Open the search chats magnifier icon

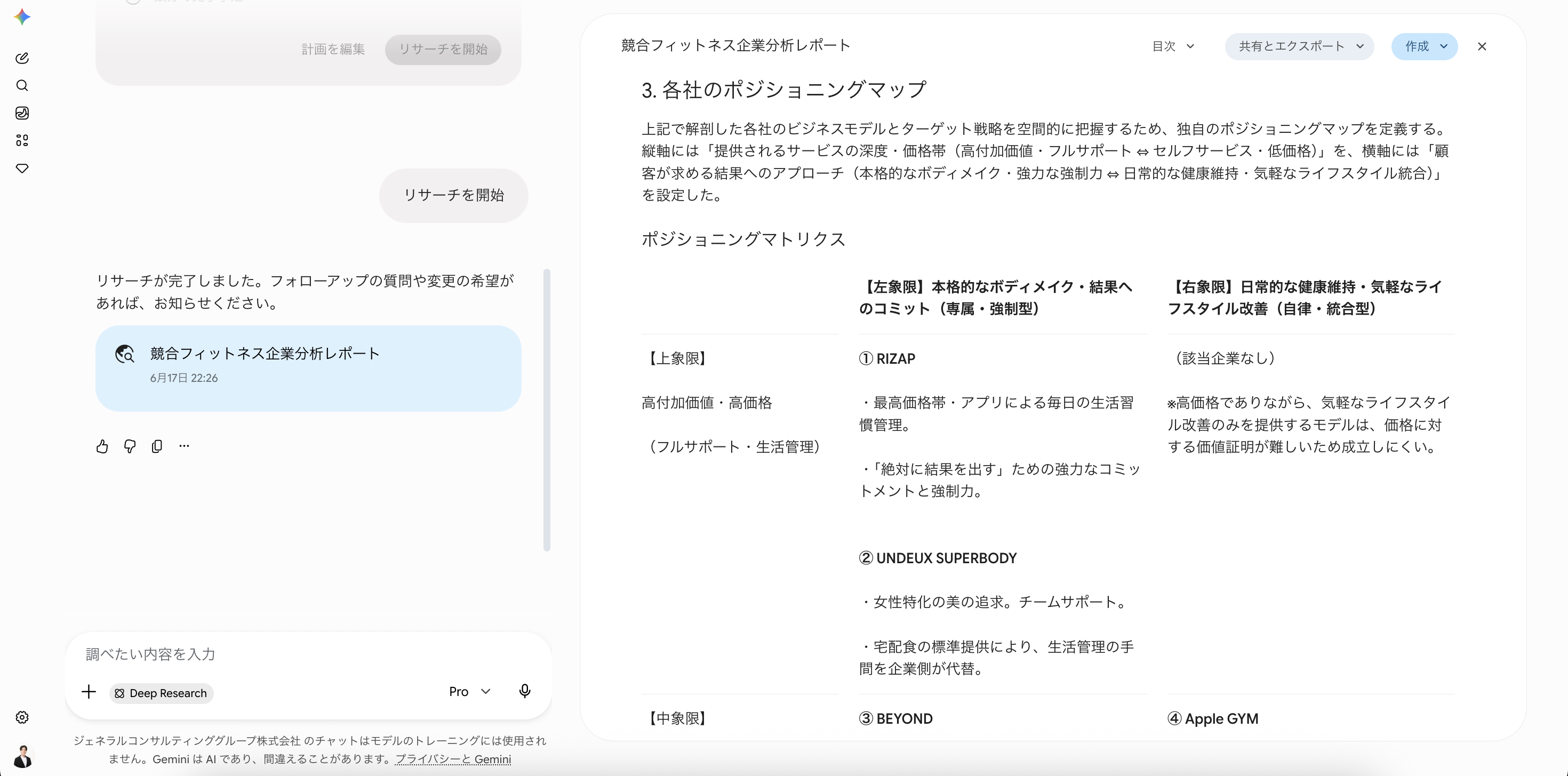pos(22,86)
